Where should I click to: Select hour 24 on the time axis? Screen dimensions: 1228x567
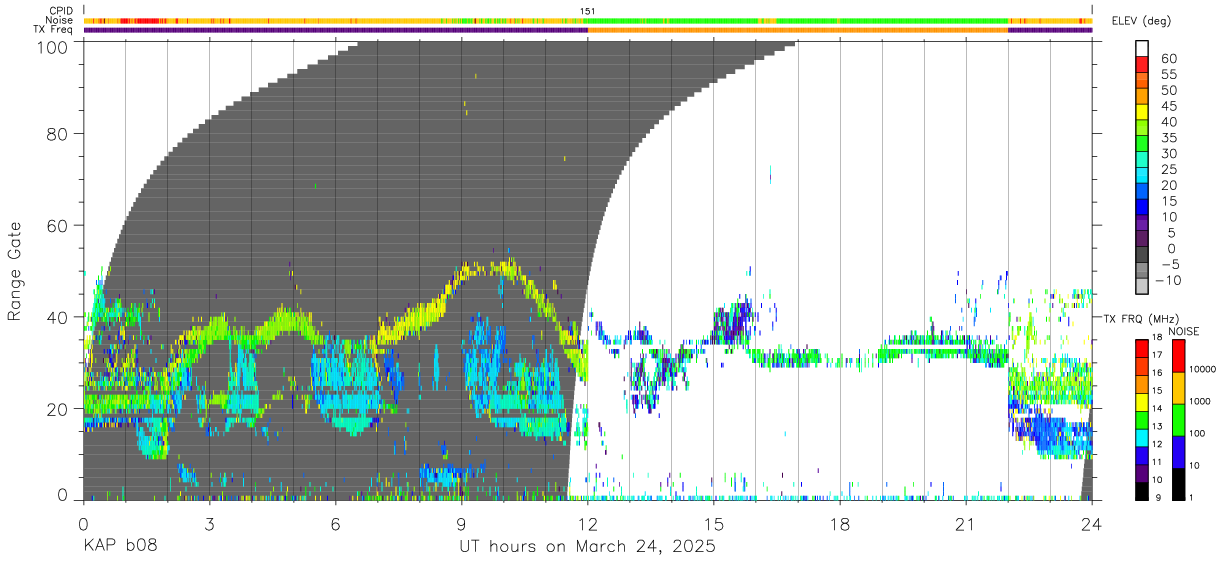point(1091,524)
